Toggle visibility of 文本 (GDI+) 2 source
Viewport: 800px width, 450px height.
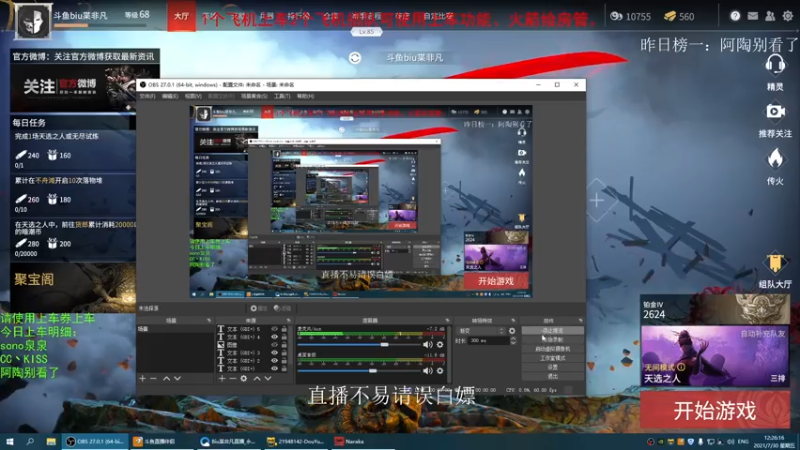click(274, 361)
